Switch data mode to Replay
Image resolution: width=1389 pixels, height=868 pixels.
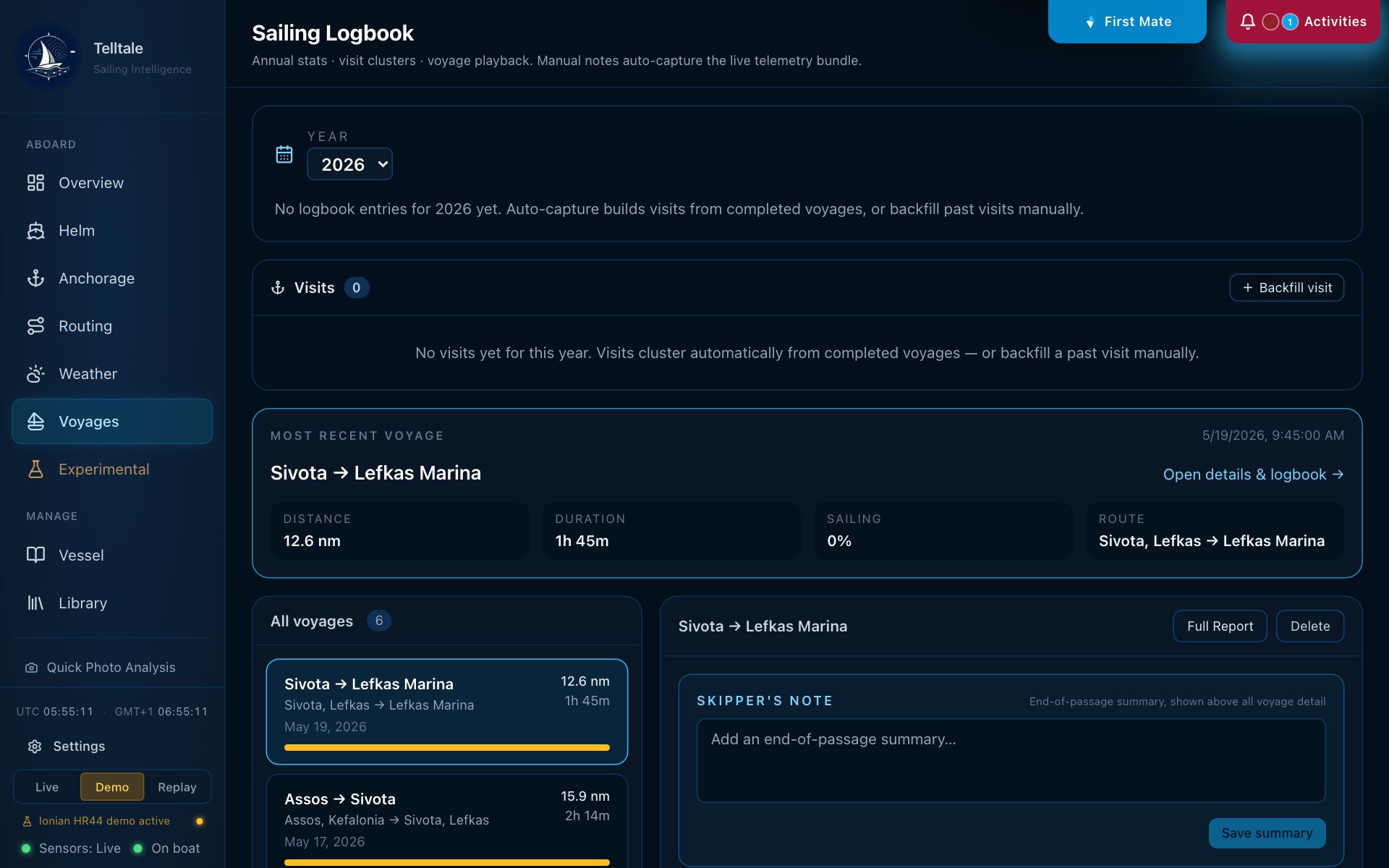point(177,787)
